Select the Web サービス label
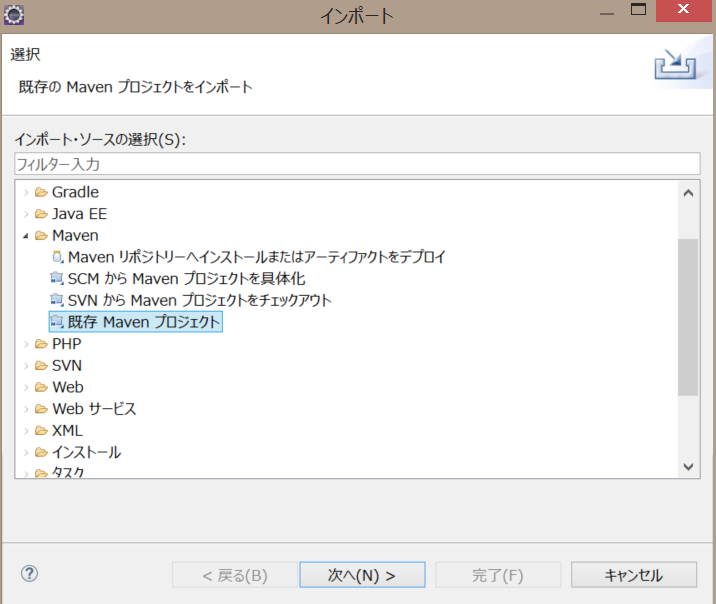The width and height of the screenshot is (716, 604). point(94,409)
